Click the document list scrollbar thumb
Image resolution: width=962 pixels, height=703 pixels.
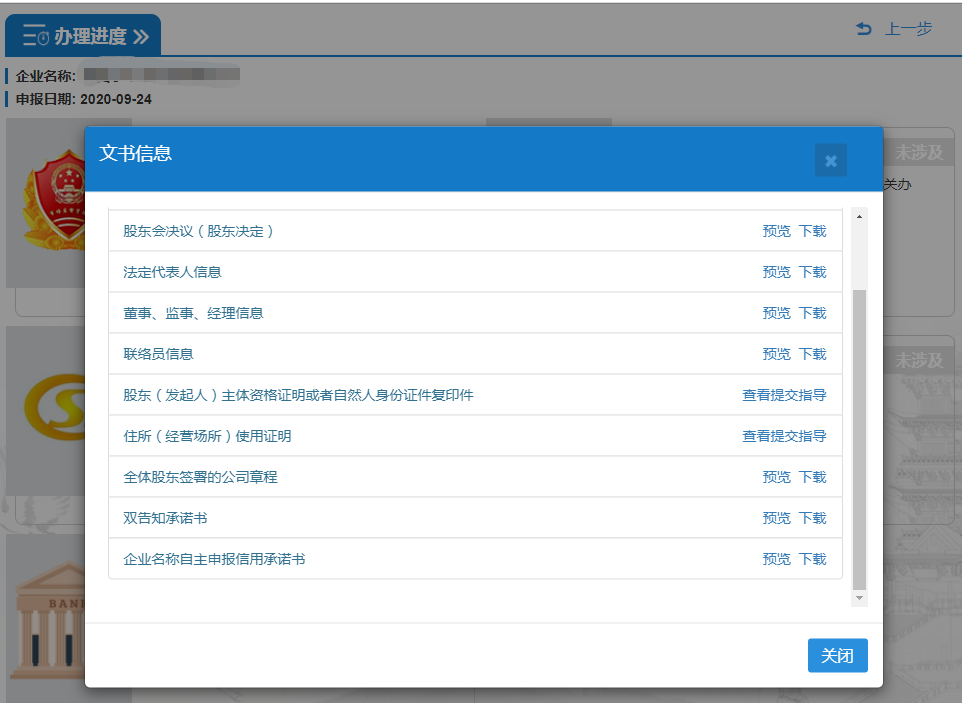click(859, 440)
